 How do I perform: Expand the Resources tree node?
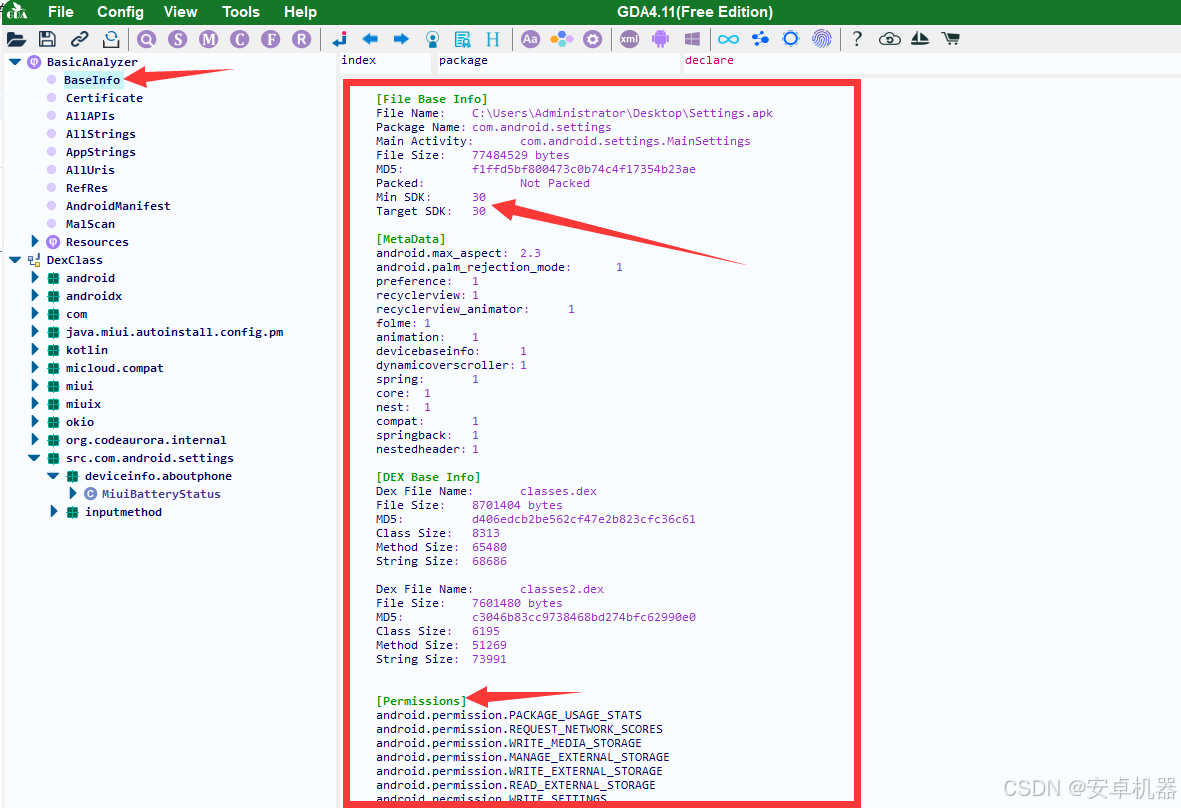(35, 242)
